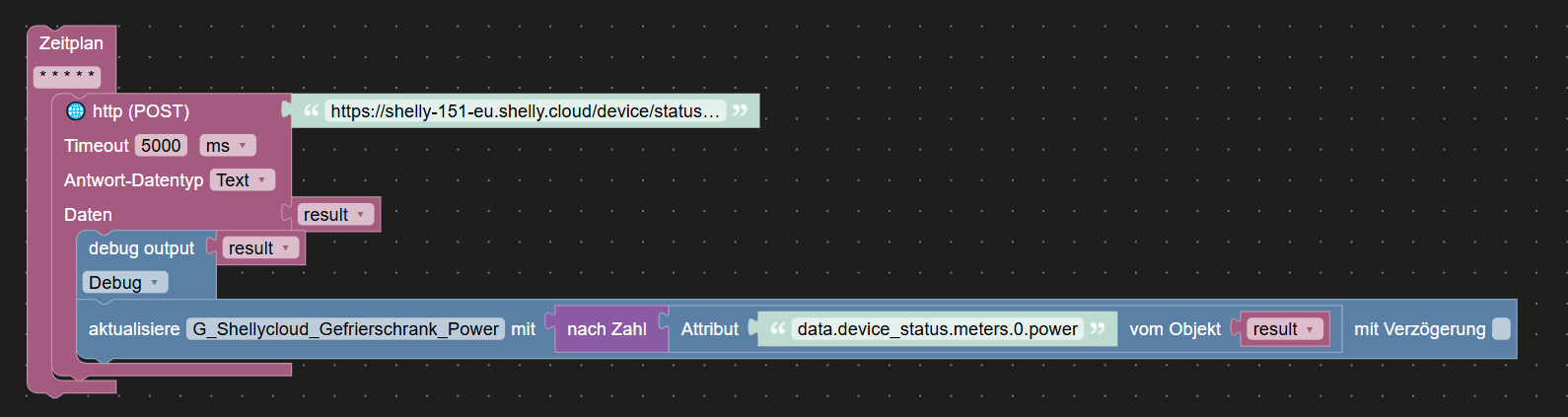Click the Timeout 5000 value field
This screenshot has width=1568, height=417.
tap(161, 146)
